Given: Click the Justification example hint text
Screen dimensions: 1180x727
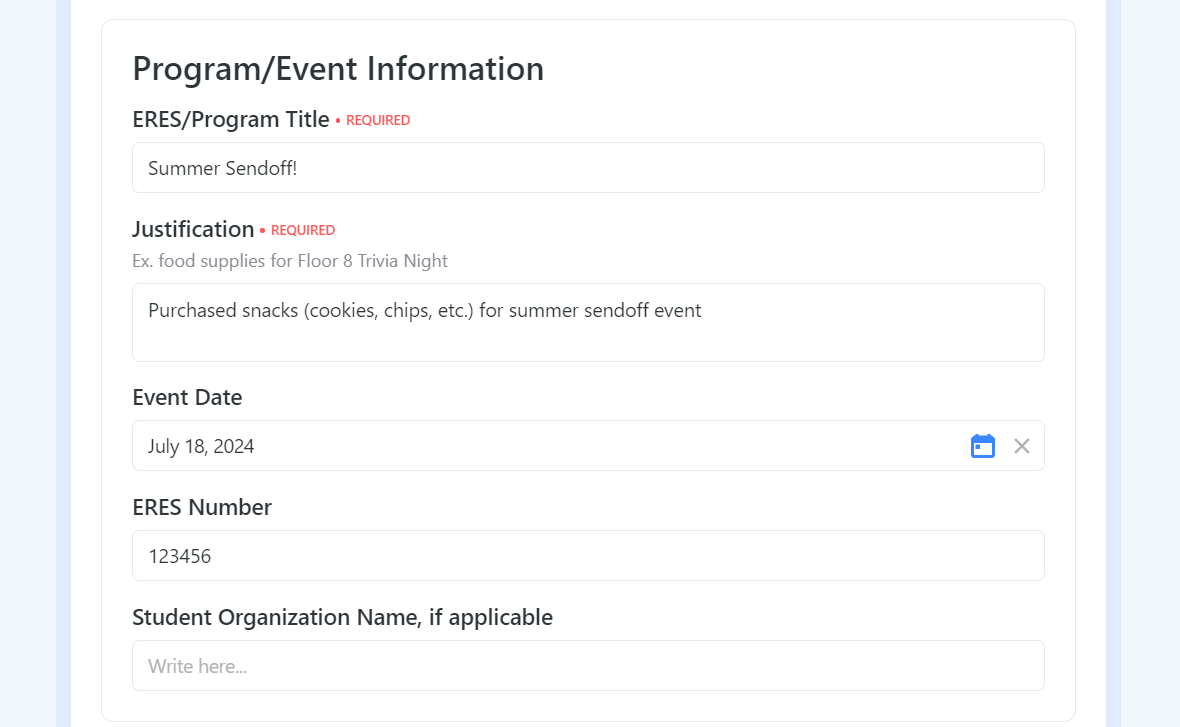Looking at the screenshot, I should [290, 261].
